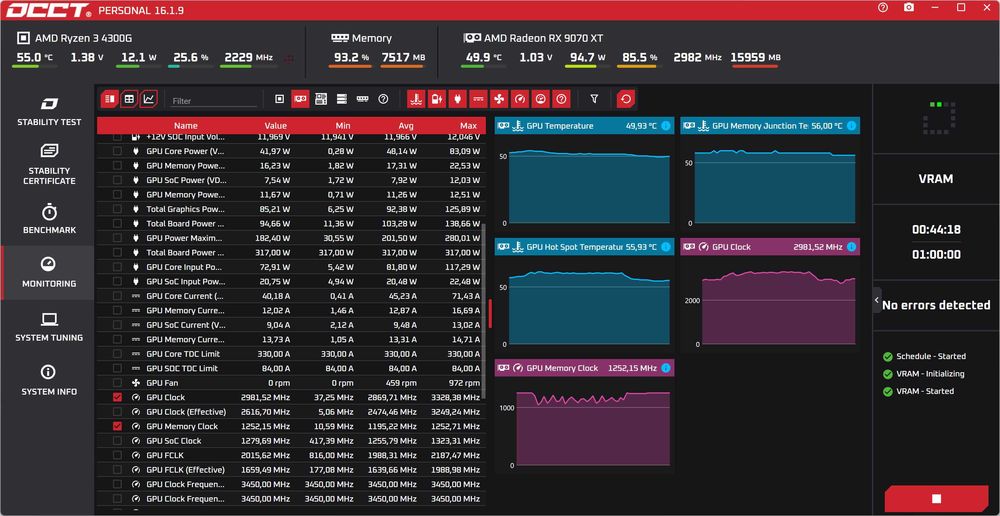Viewport: 1000px width, 516px height.
Task: Check the Total Graphics Power checkbox
Action: click(117, 209)
